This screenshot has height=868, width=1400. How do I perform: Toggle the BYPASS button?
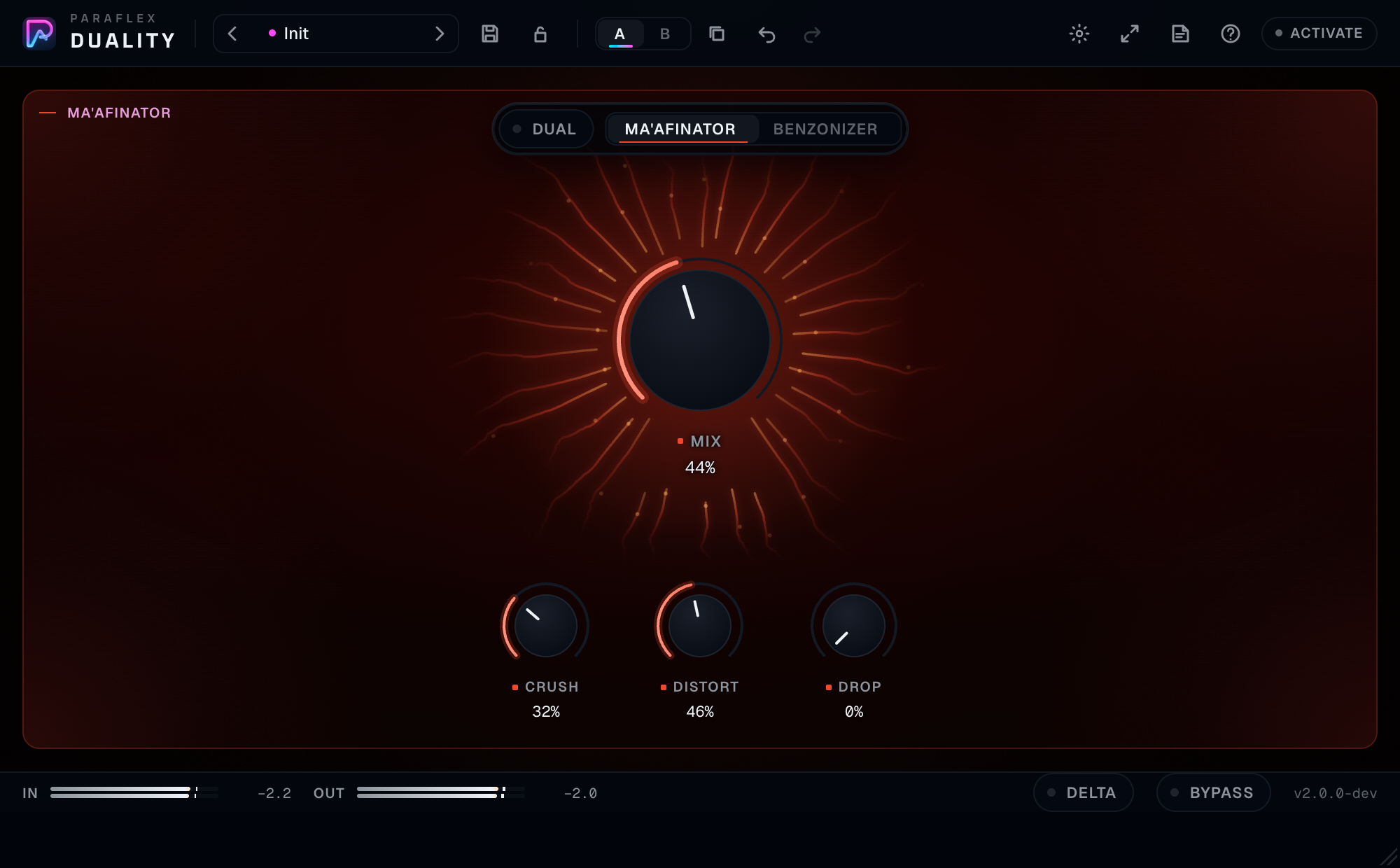click(x=1213, y=792)
